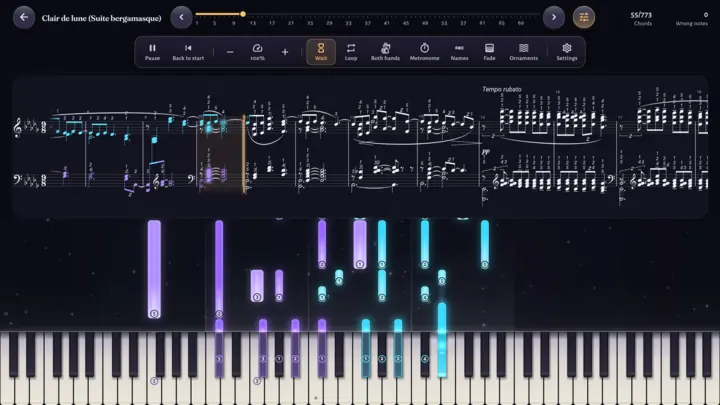Jump to measure 21 on timeline
The image size is (720, 405).
pos(291,23)
